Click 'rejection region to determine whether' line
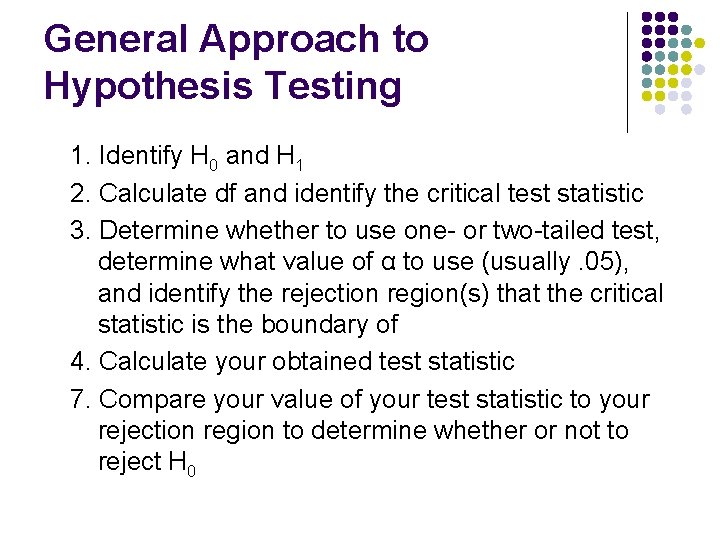This screenshot has width=720, height=540. coord(363,431)
